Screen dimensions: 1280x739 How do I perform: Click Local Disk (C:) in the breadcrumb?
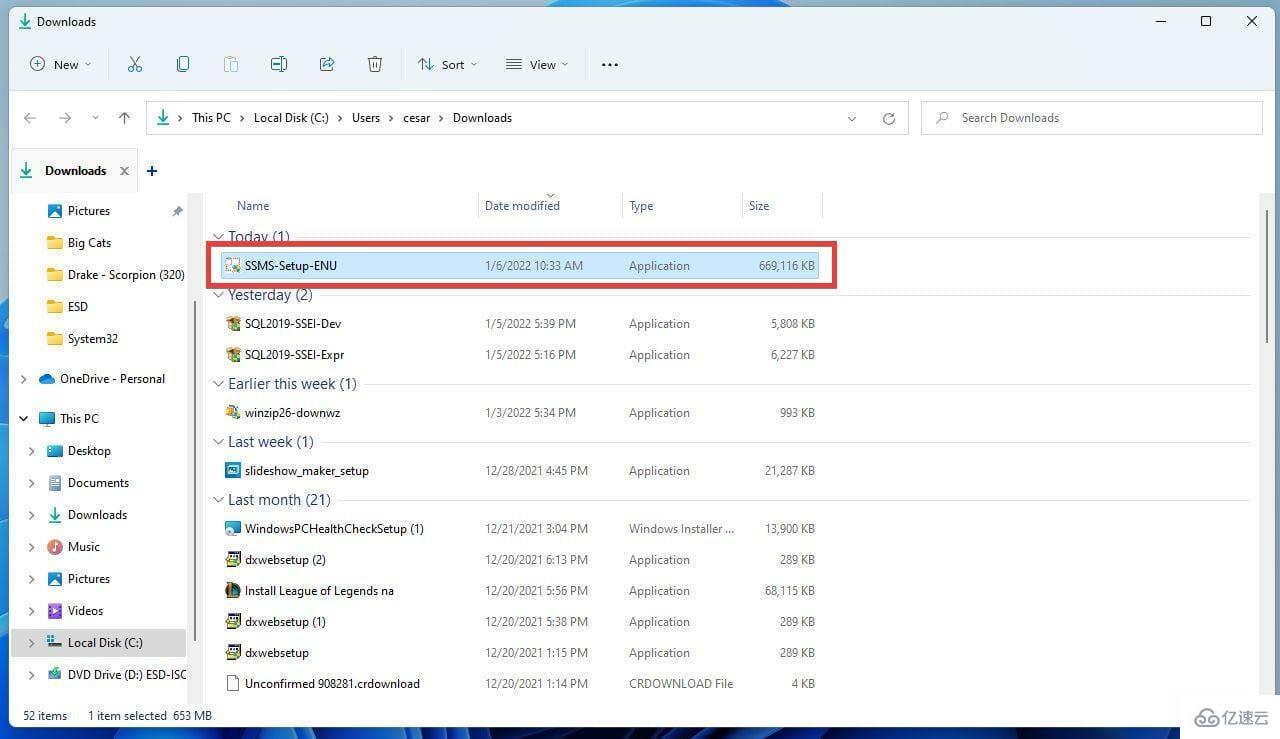pos(291,118)
